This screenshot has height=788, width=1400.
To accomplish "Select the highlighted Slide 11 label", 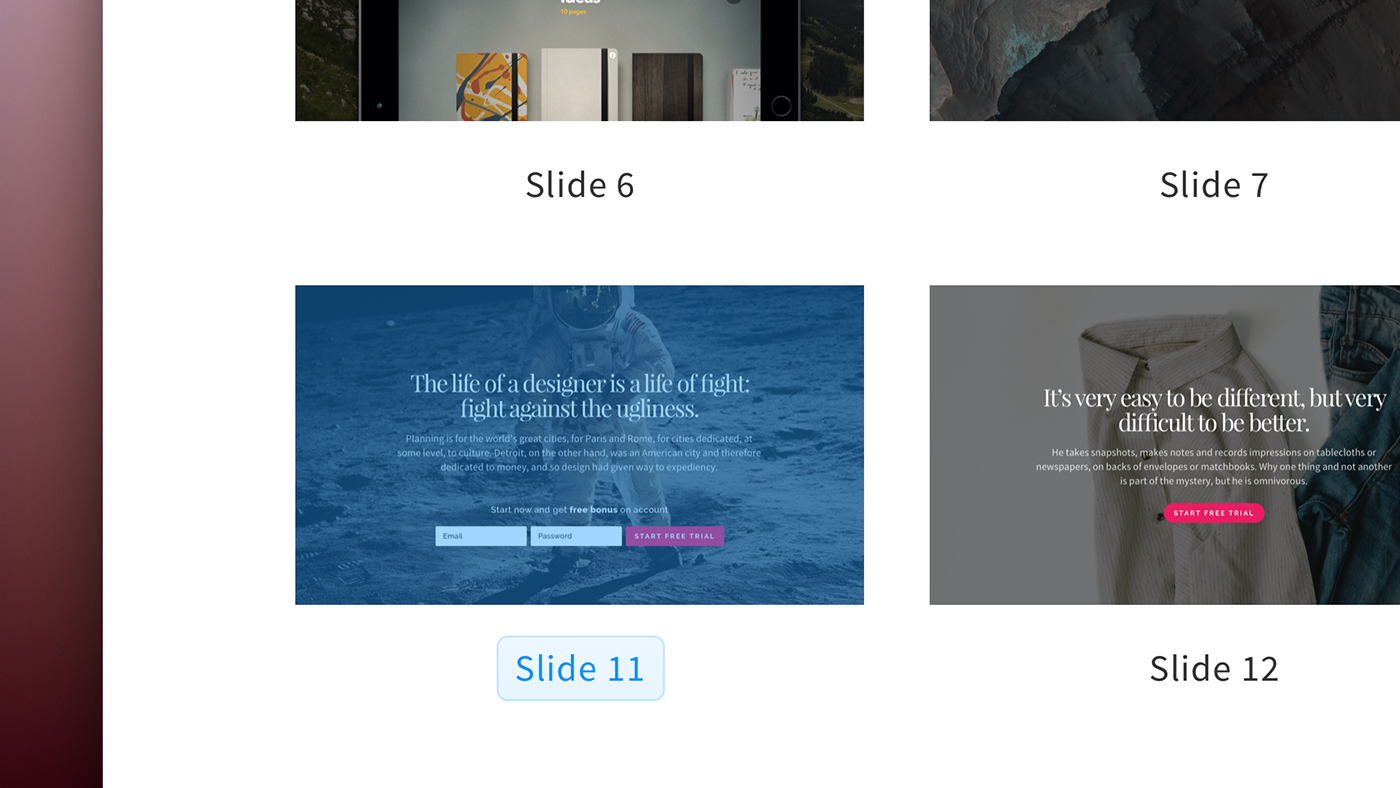I will tap(580, 668).
